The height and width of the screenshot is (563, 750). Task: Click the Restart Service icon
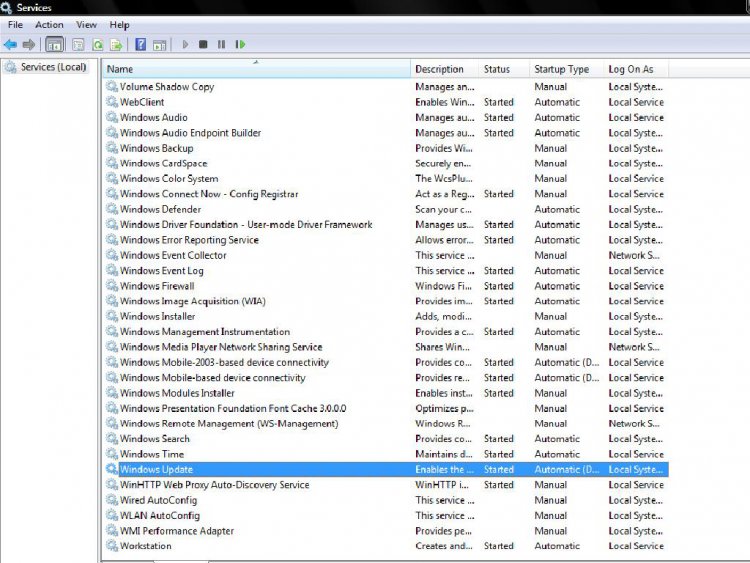coord(240,44)
